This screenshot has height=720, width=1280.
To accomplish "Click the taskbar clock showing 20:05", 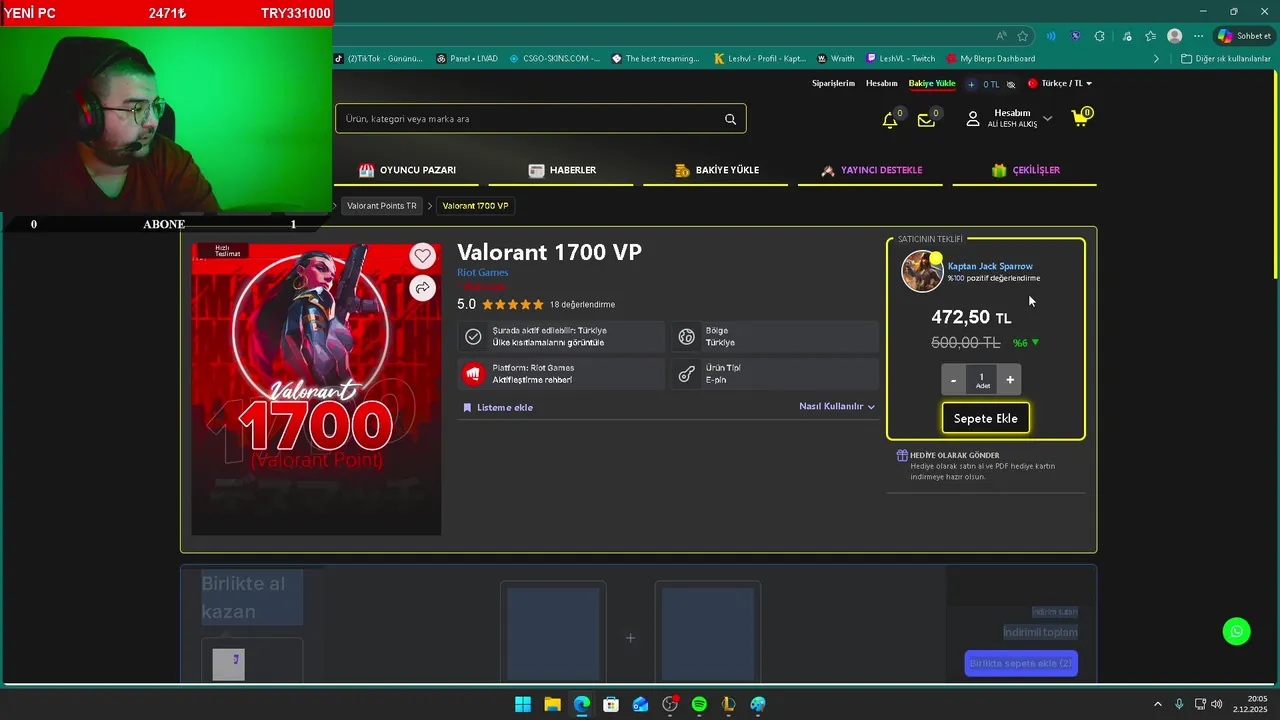I will coord(1251,704).
